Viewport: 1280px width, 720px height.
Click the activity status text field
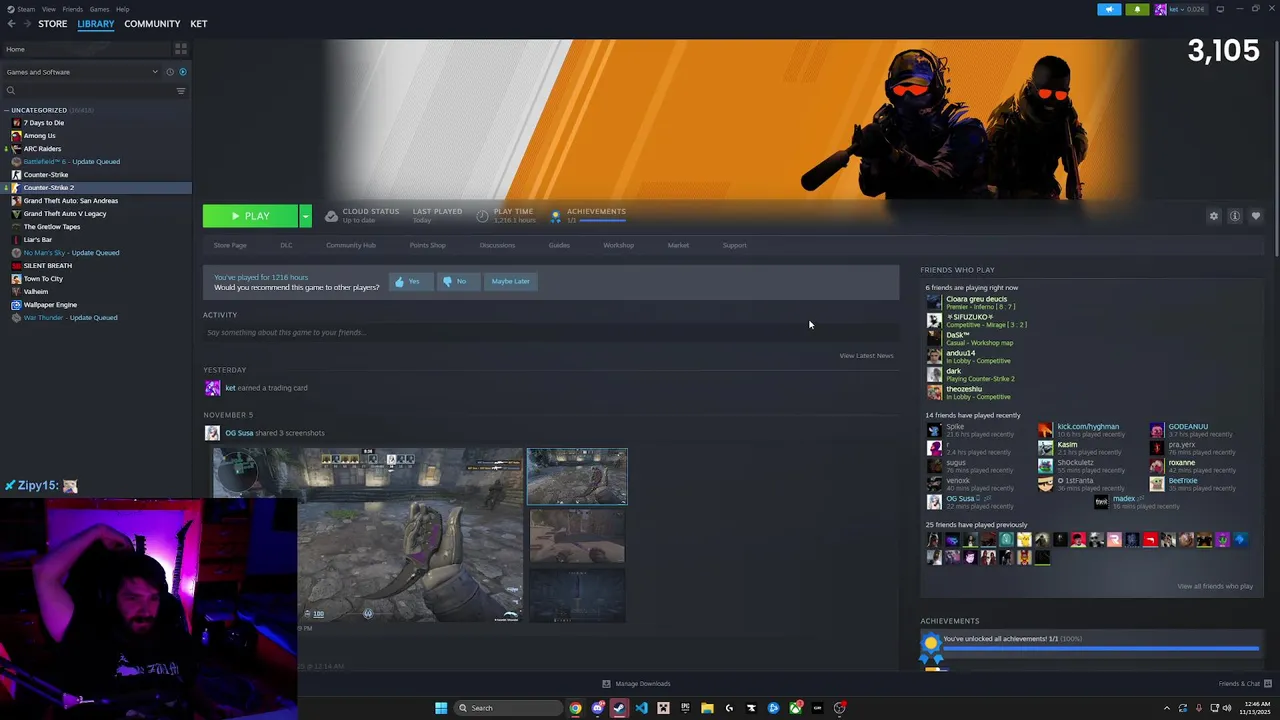550,332
